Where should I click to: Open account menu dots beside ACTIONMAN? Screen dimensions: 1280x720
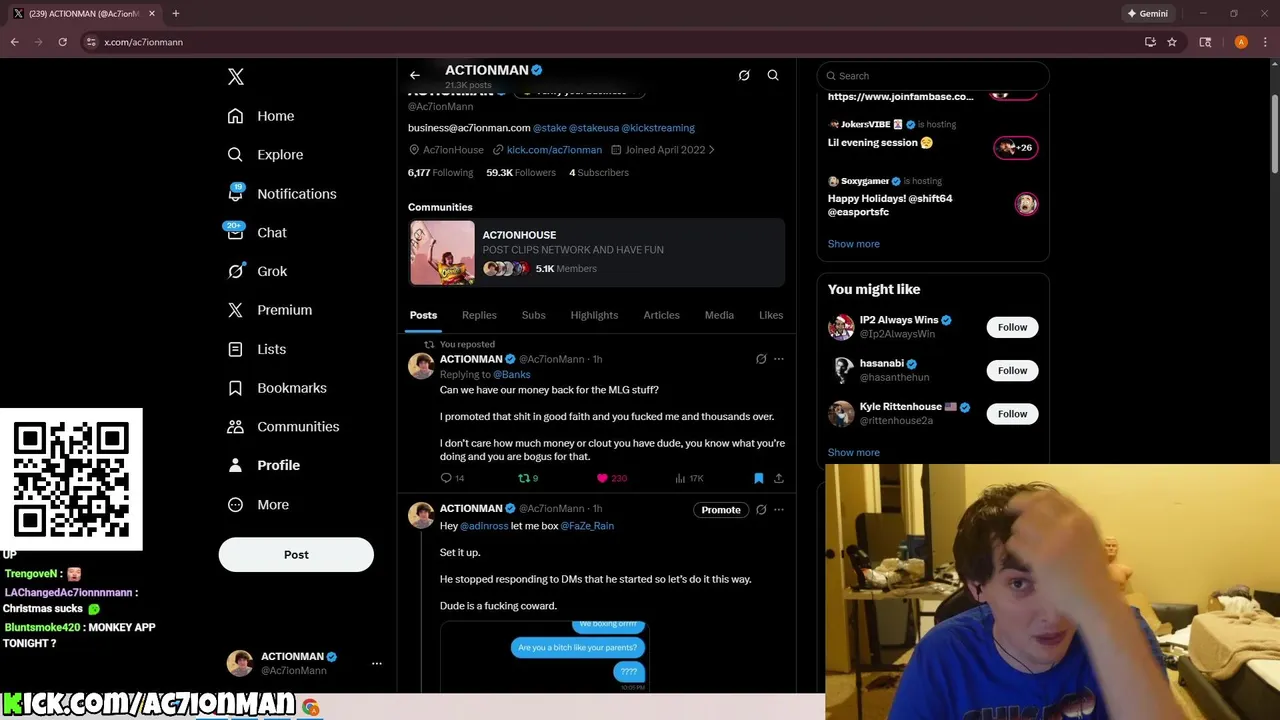pyautogui.click(x=377, y=663)
